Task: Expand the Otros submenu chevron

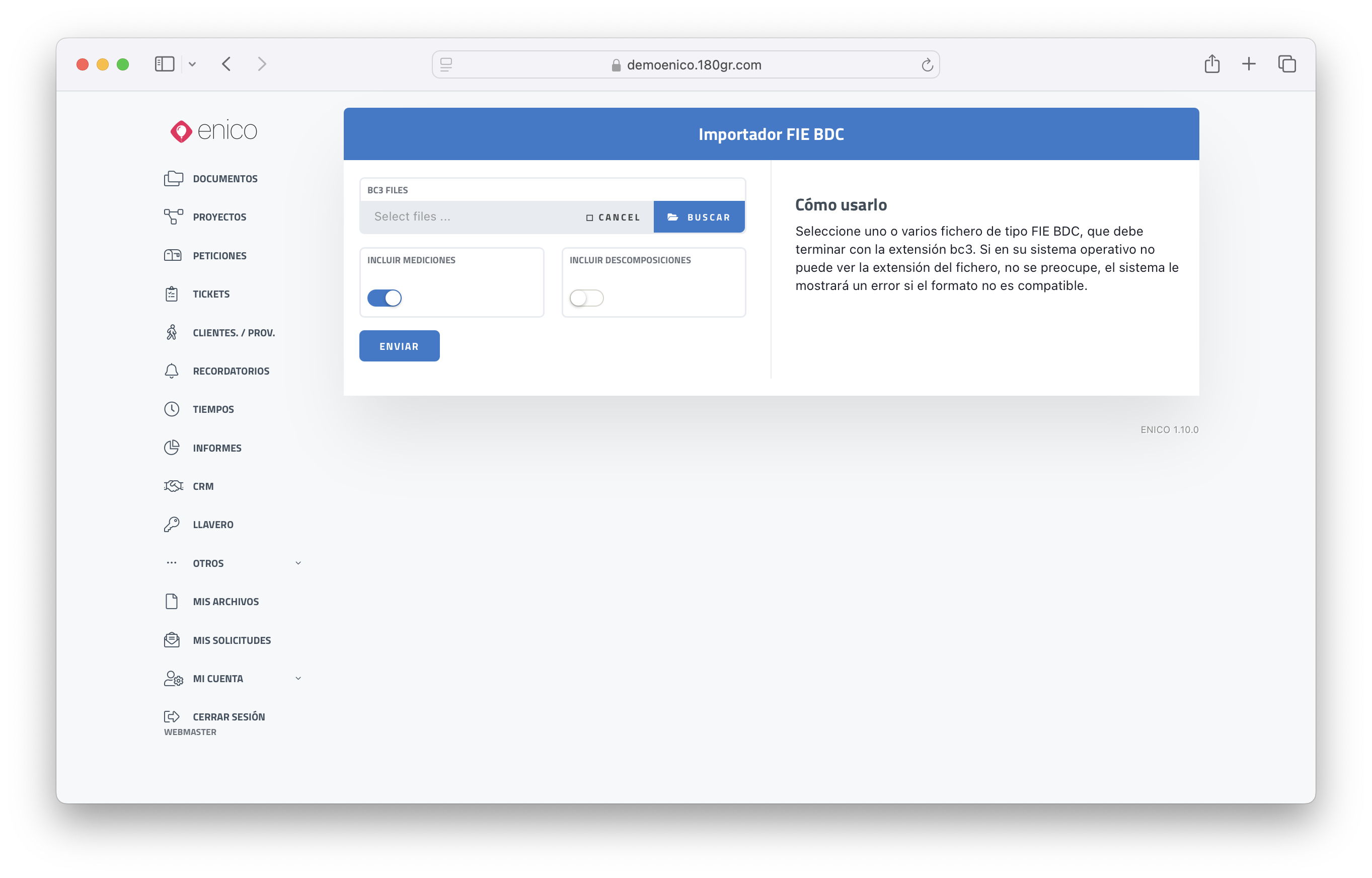Action: pyautogui.click(x=298, y=563)
